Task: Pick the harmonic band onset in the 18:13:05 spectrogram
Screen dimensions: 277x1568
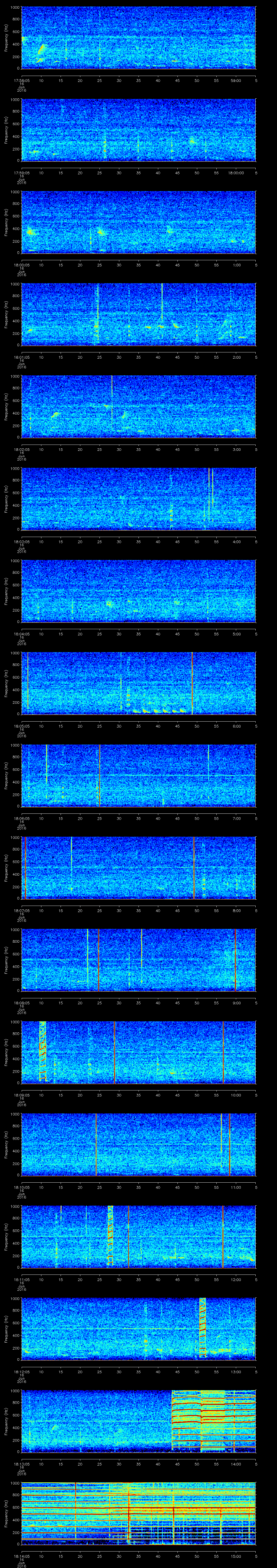Action: coord(173,1421)
